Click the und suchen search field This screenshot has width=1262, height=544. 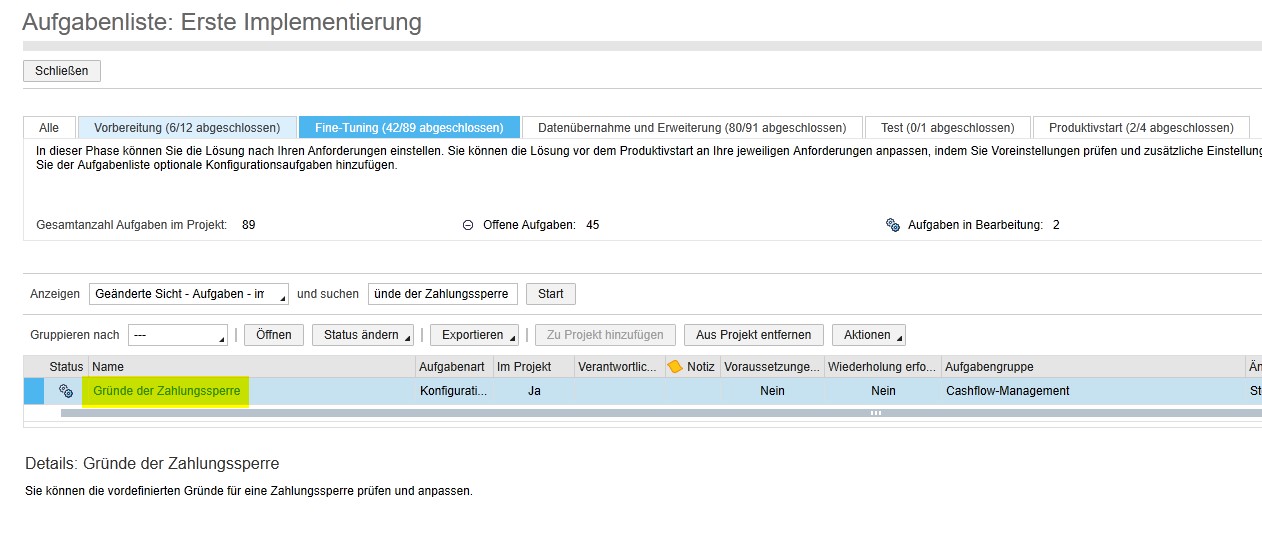tap(443, 294)
